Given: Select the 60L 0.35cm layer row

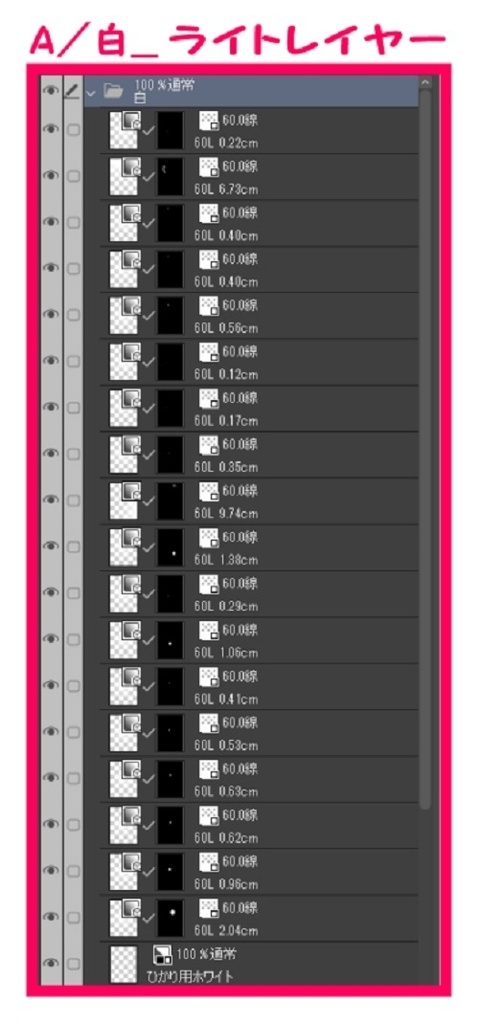Looking at the screenshot, I should pyautogui.click(x=259, y=454).
